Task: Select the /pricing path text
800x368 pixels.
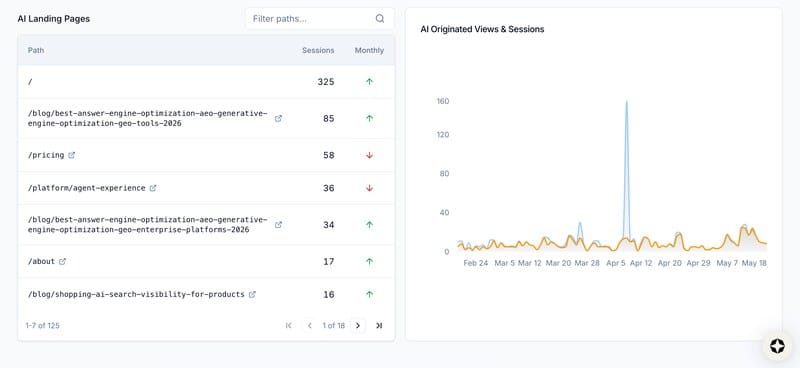Action: coord(46,155)
